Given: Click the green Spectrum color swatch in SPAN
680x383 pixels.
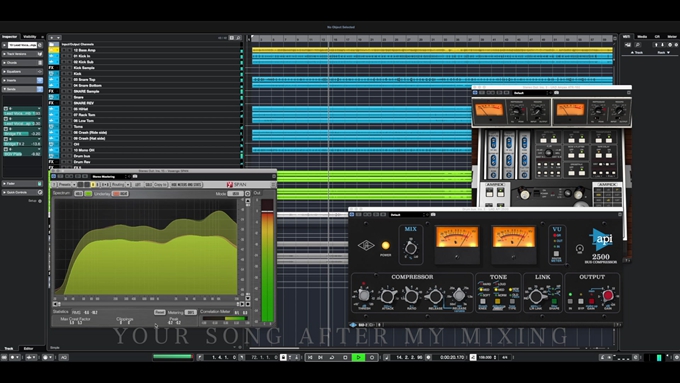Looking at the screenshot, I should click(88, 193).
